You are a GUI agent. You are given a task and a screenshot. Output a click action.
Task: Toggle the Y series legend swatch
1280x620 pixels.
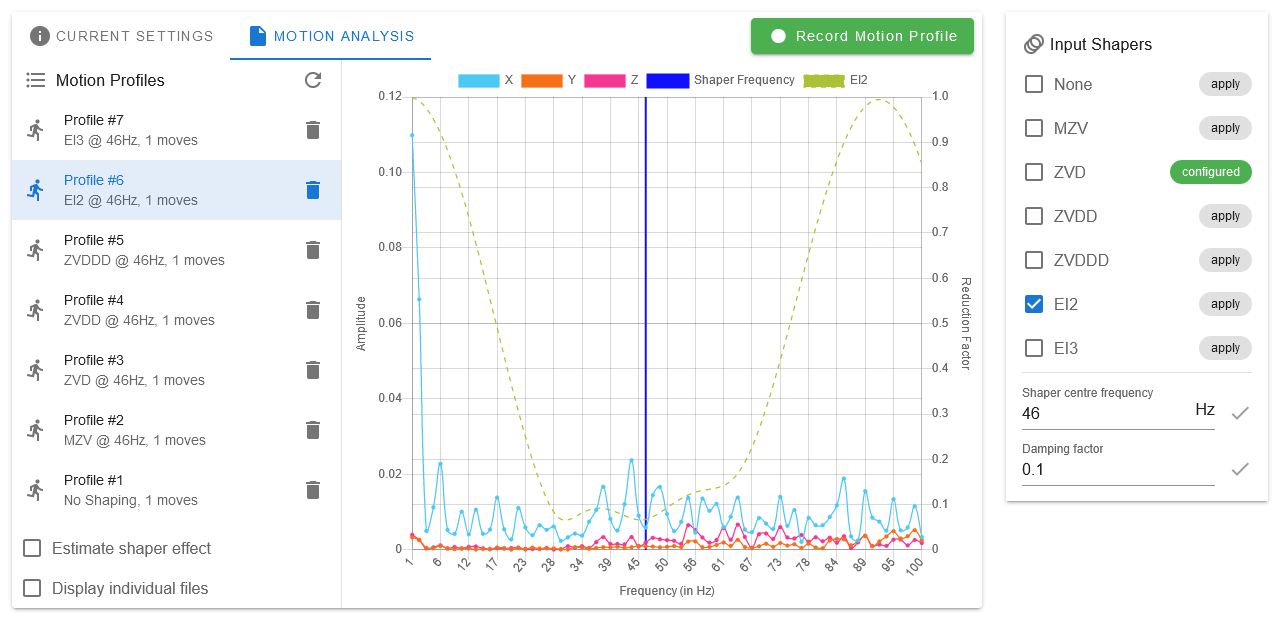click(x=542, y=80)
